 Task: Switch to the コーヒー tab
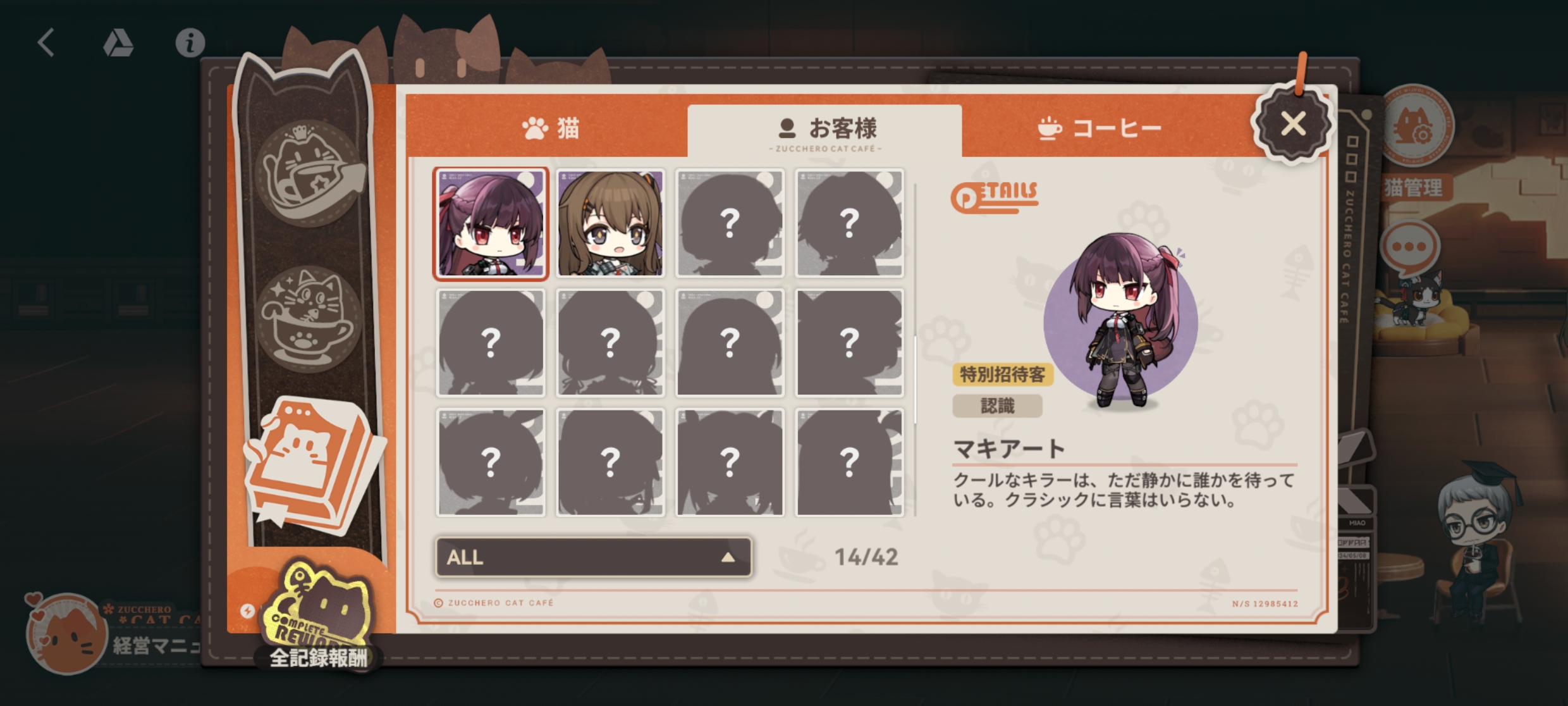tap(1100, 128)
